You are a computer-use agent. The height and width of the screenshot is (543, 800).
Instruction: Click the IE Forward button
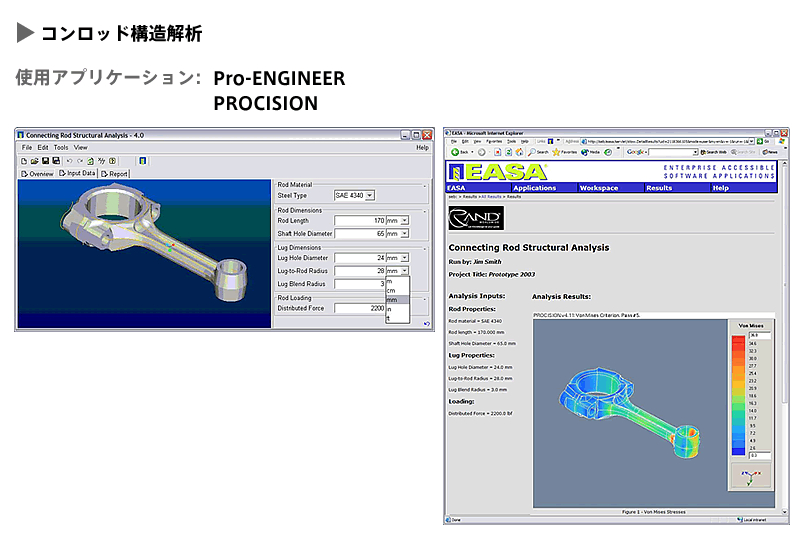point(481,152)
